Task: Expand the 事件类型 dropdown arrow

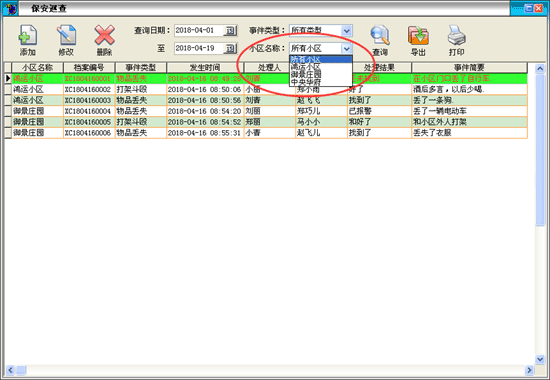Action: [x=347, y=31]
